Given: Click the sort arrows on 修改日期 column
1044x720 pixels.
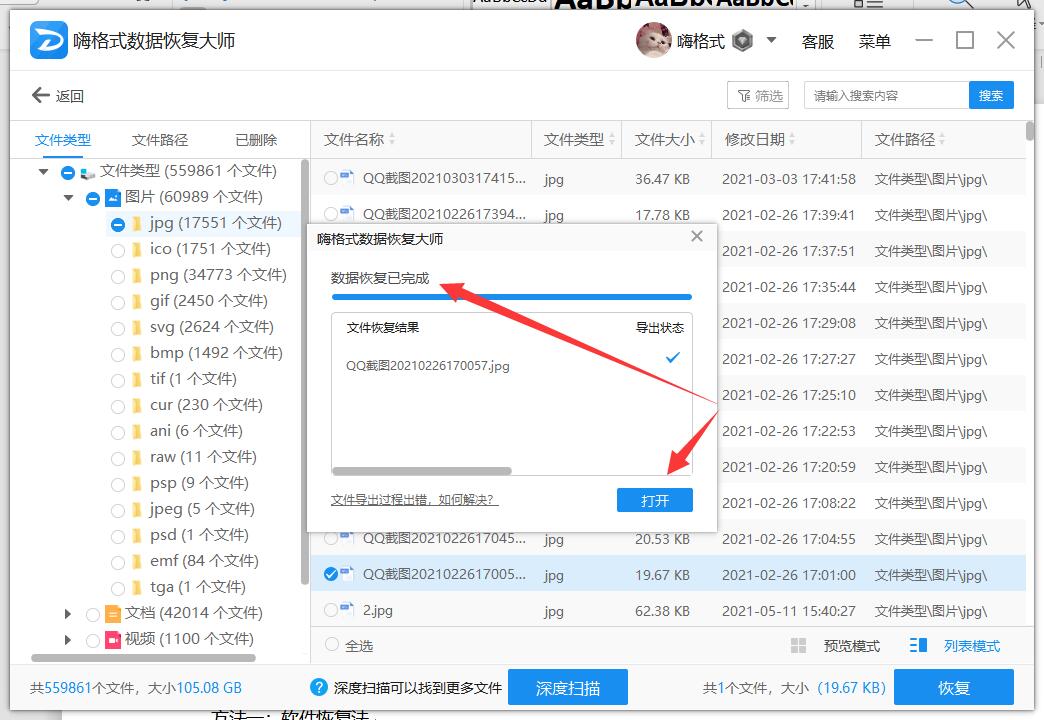Looking at the screenshot, I should click(792, 139).
